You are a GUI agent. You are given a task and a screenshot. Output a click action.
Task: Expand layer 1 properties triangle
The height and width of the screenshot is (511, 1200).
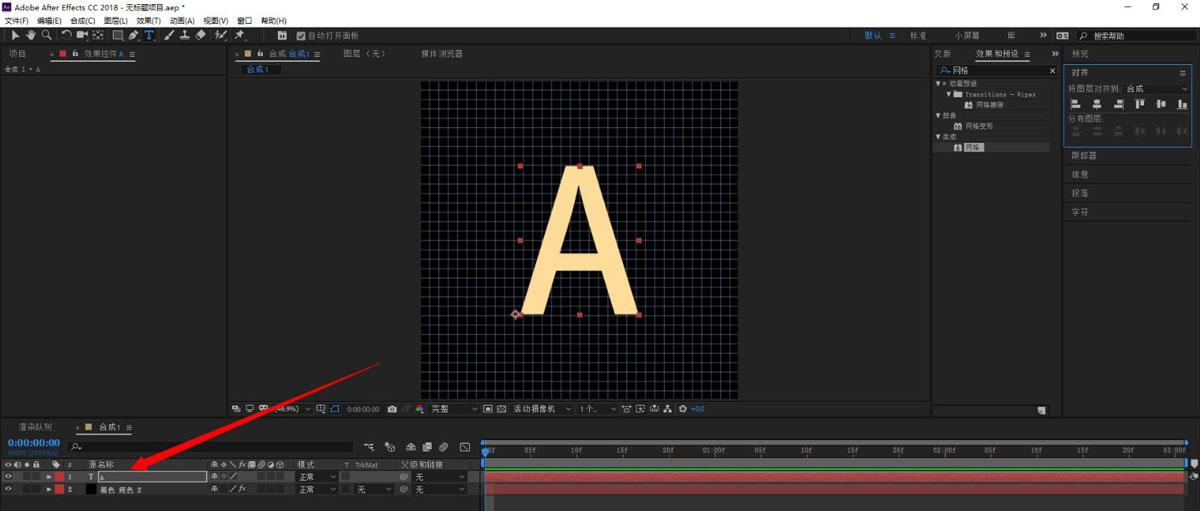pos(48,477)
